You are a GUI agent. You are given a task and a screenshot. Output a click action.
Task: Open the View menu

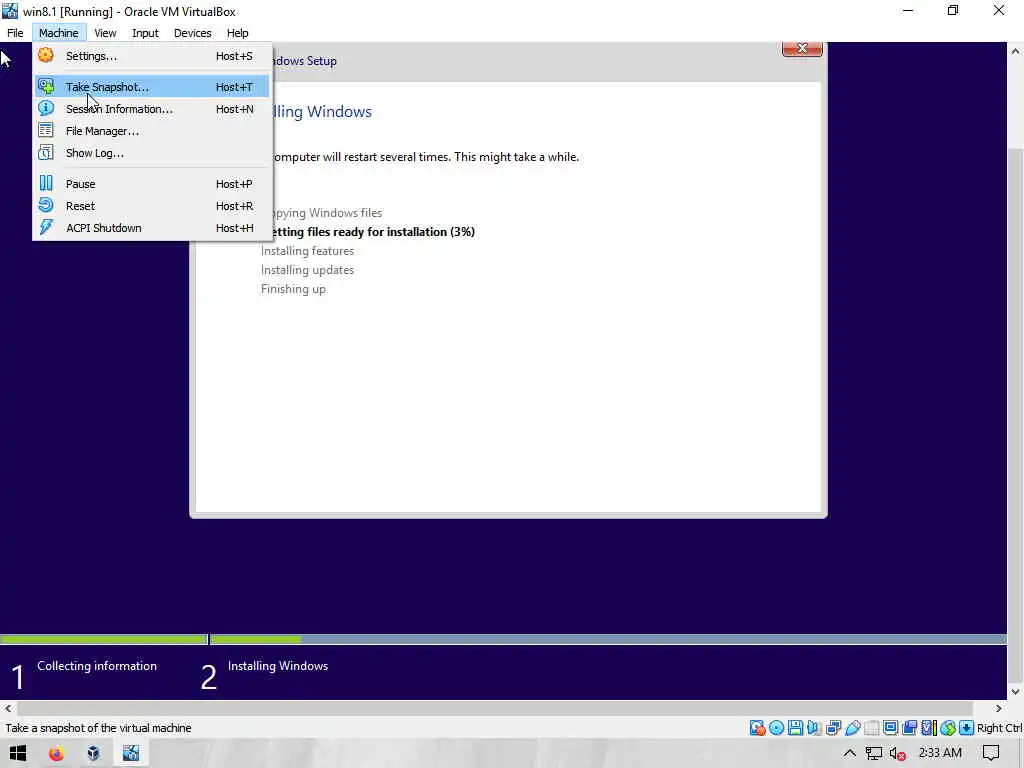[105, 33]
